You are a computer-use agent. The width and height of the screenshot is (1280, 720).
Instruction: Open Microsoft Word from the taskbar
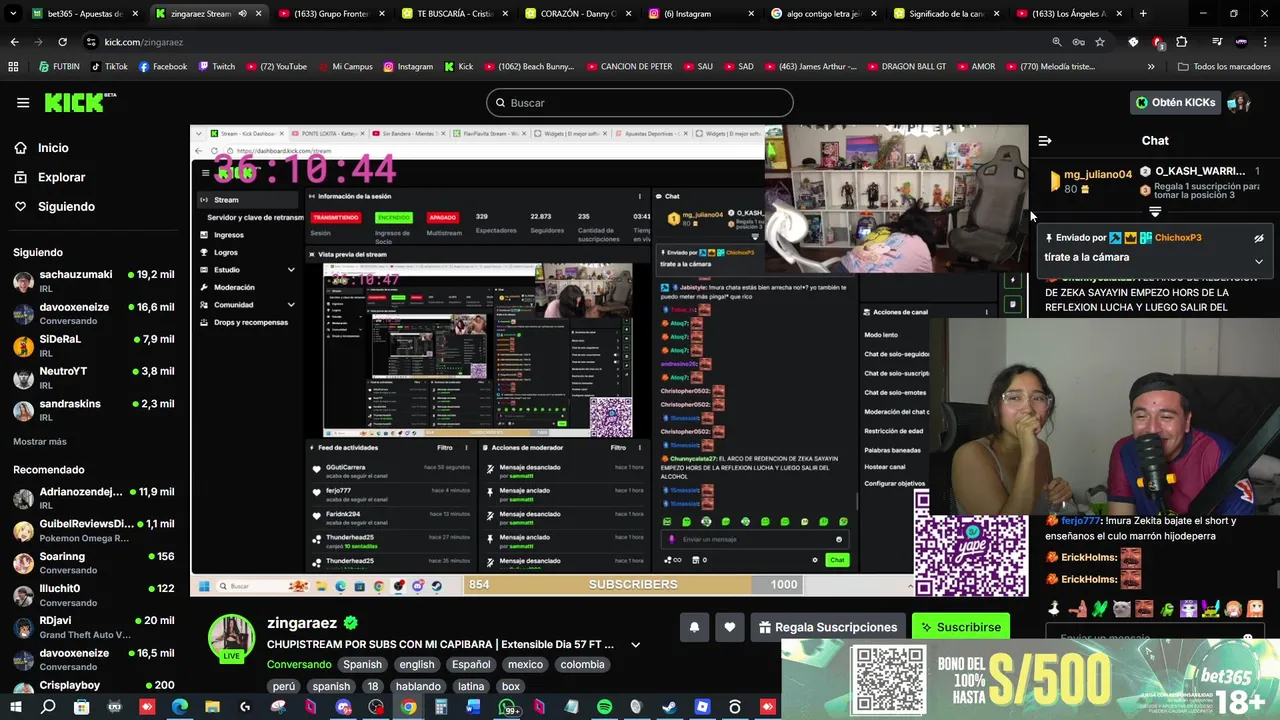click(x=473, y=707)
